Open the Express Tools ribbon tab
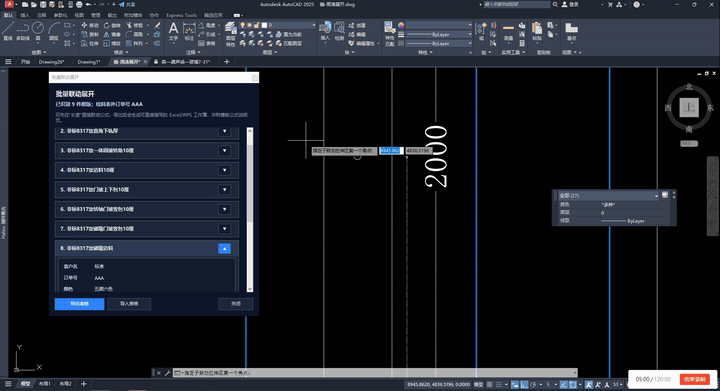 click(181, 15)
